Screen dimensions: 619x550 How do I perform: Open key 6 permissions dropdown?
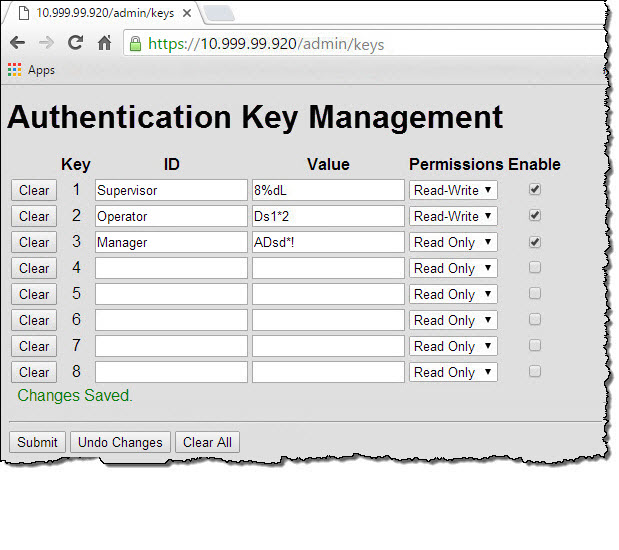453,320
